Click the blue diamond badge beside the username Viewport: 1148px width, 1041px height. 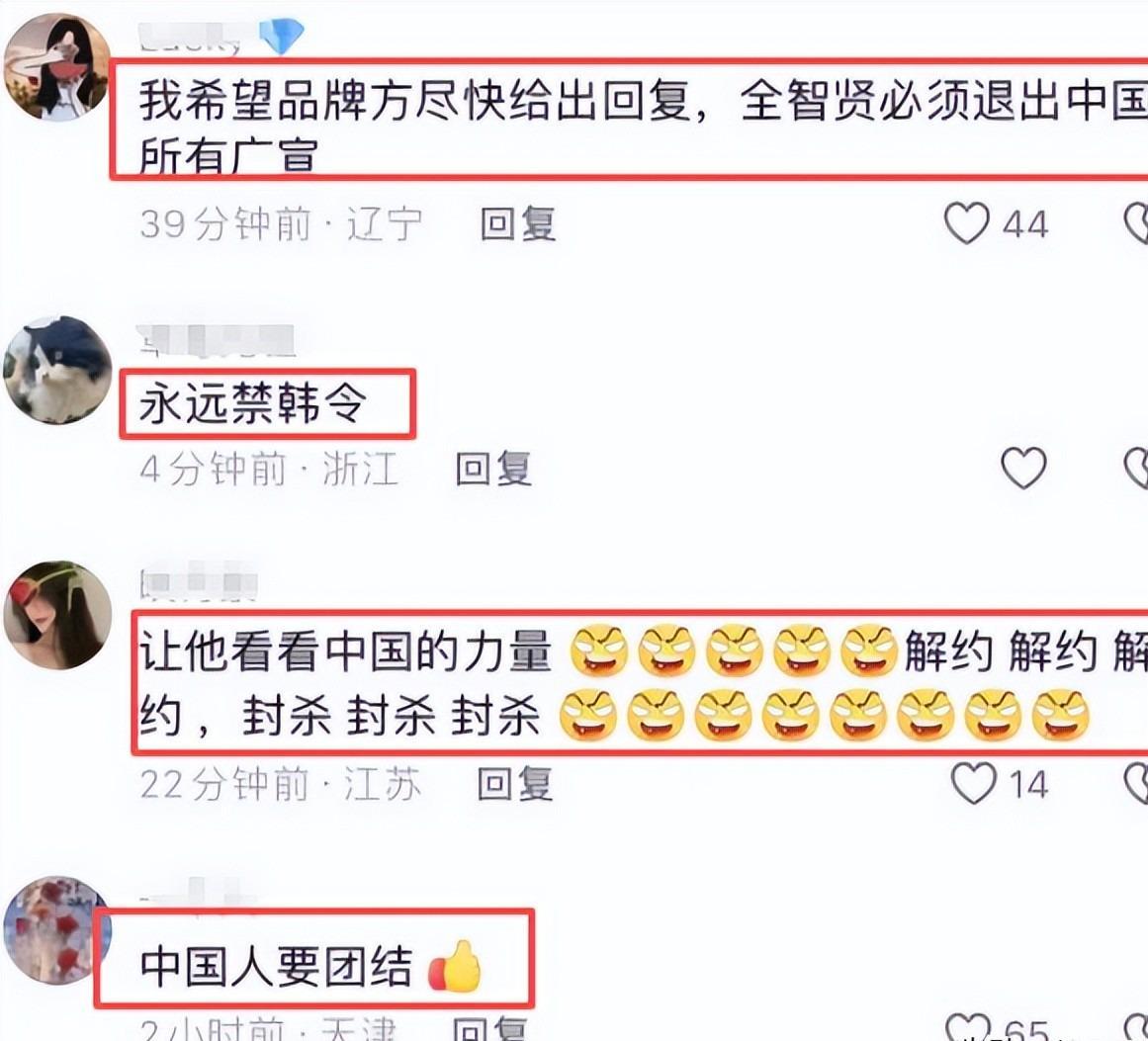coord(282,36)
